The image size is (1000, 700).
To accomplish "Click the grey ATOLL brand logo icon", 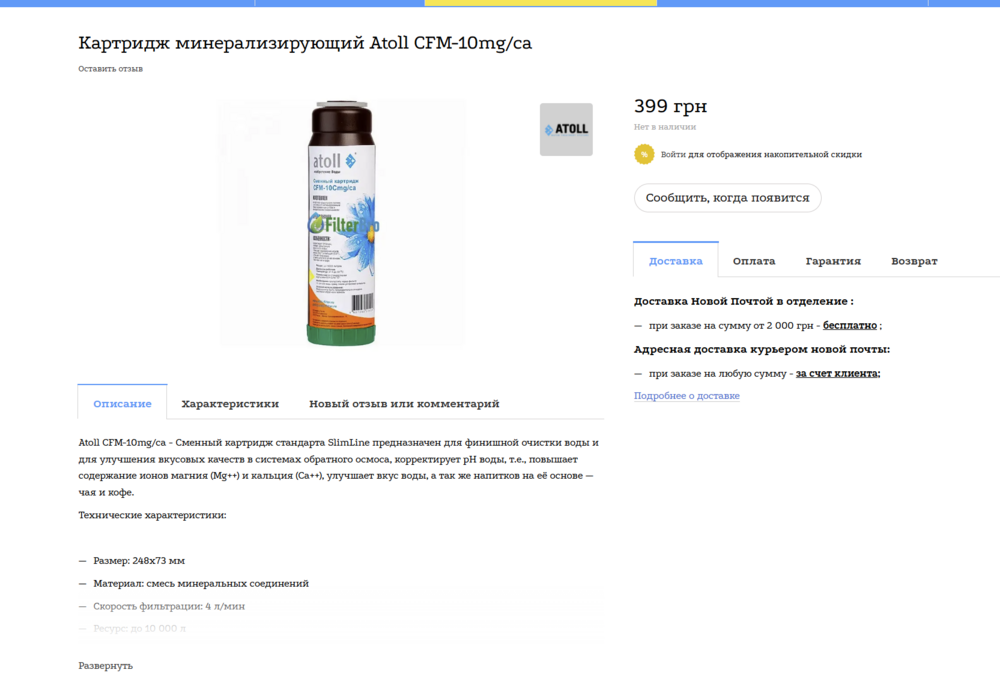I will [566, 129].
